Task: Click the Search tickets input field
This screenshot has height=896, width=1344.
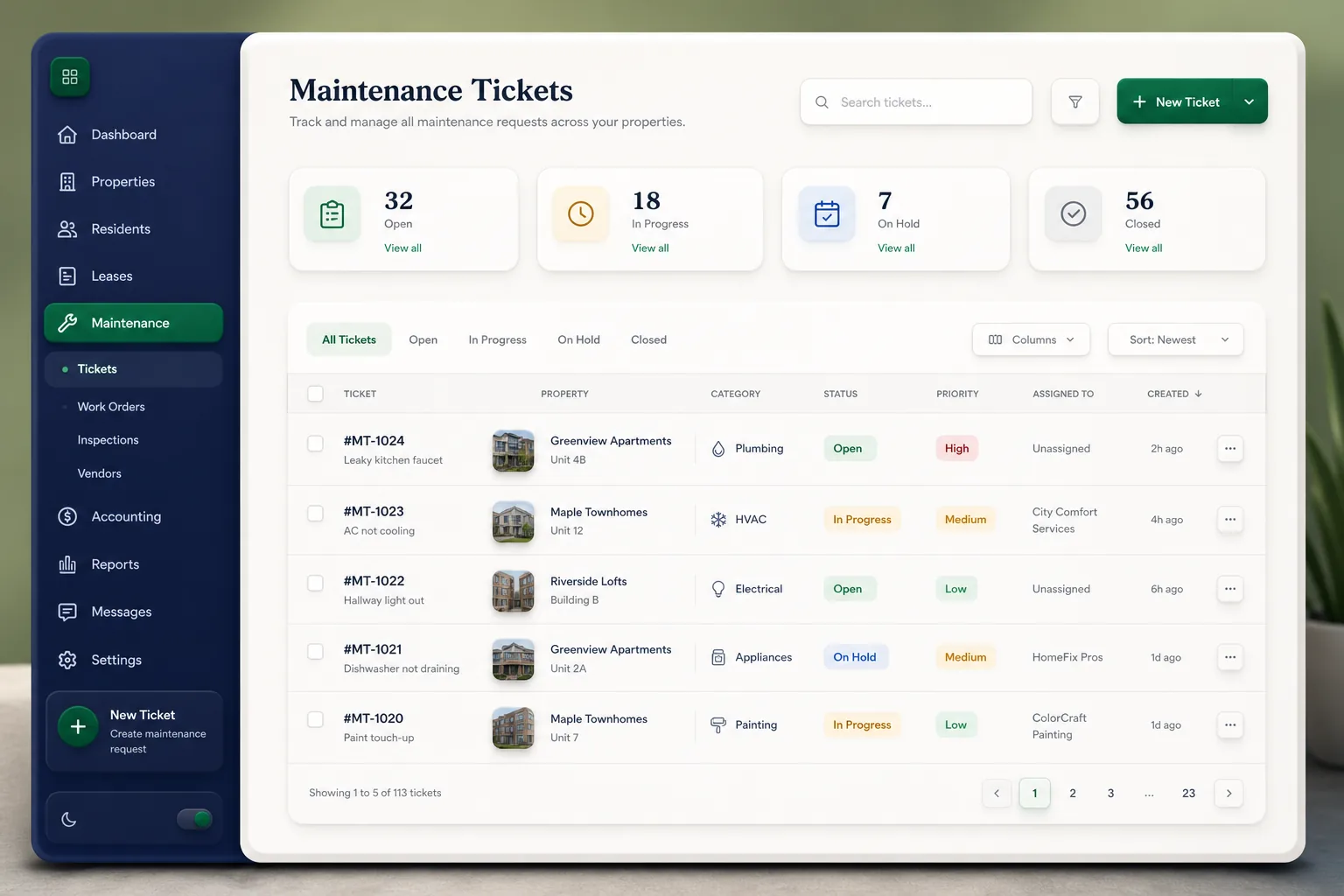Action: (x=916, y=102)
